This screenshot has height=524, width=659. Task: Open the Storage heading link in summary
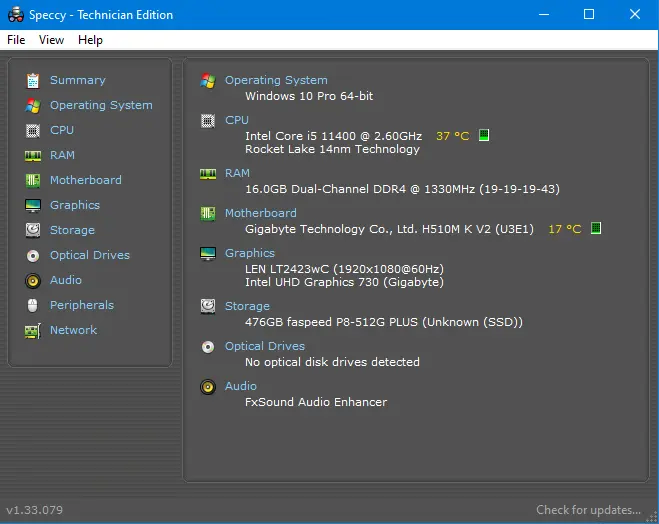[247, 306]
